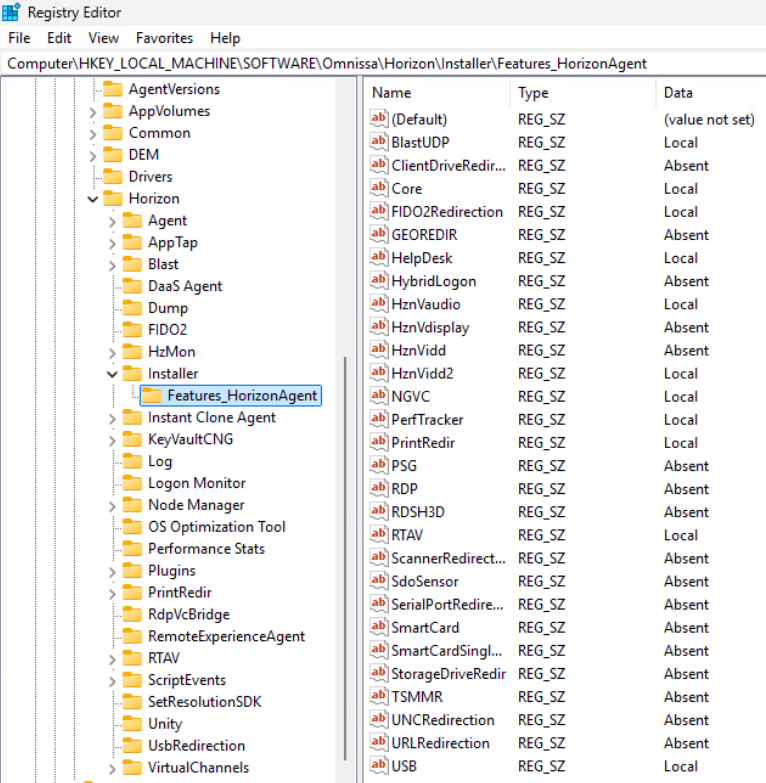Expand the Agent key
This screenshot has height=783, width=766.
tap(112, 221)
